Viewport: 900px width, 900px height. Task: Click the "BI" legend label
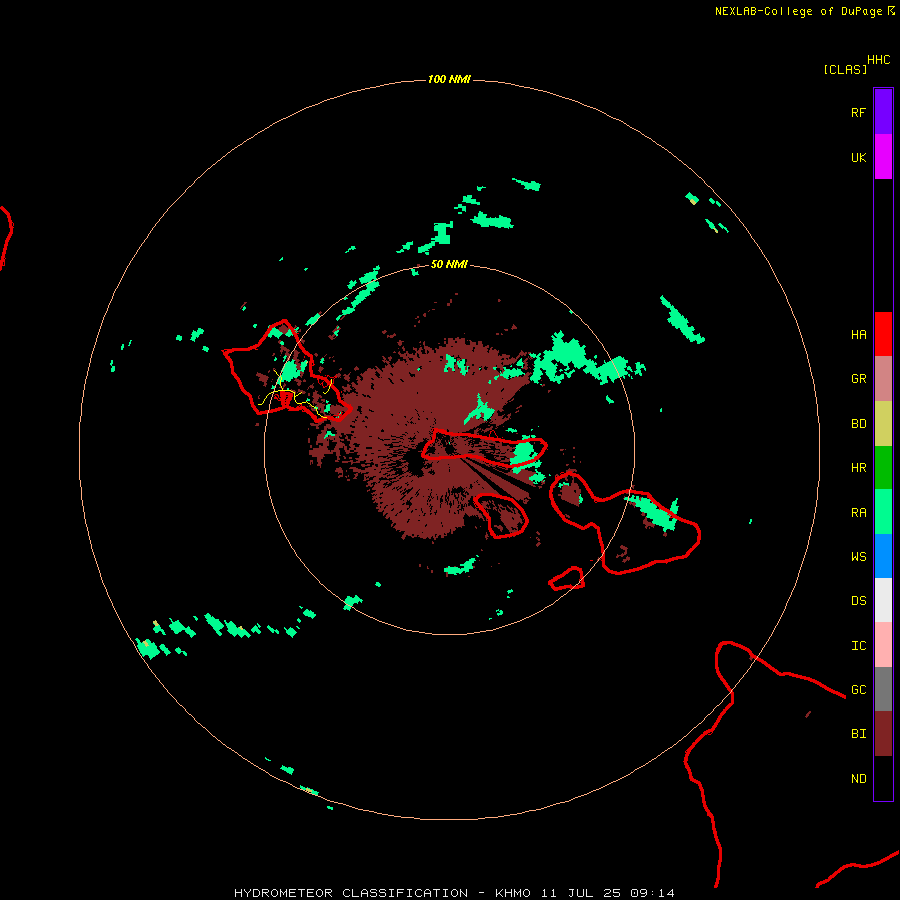859,734
